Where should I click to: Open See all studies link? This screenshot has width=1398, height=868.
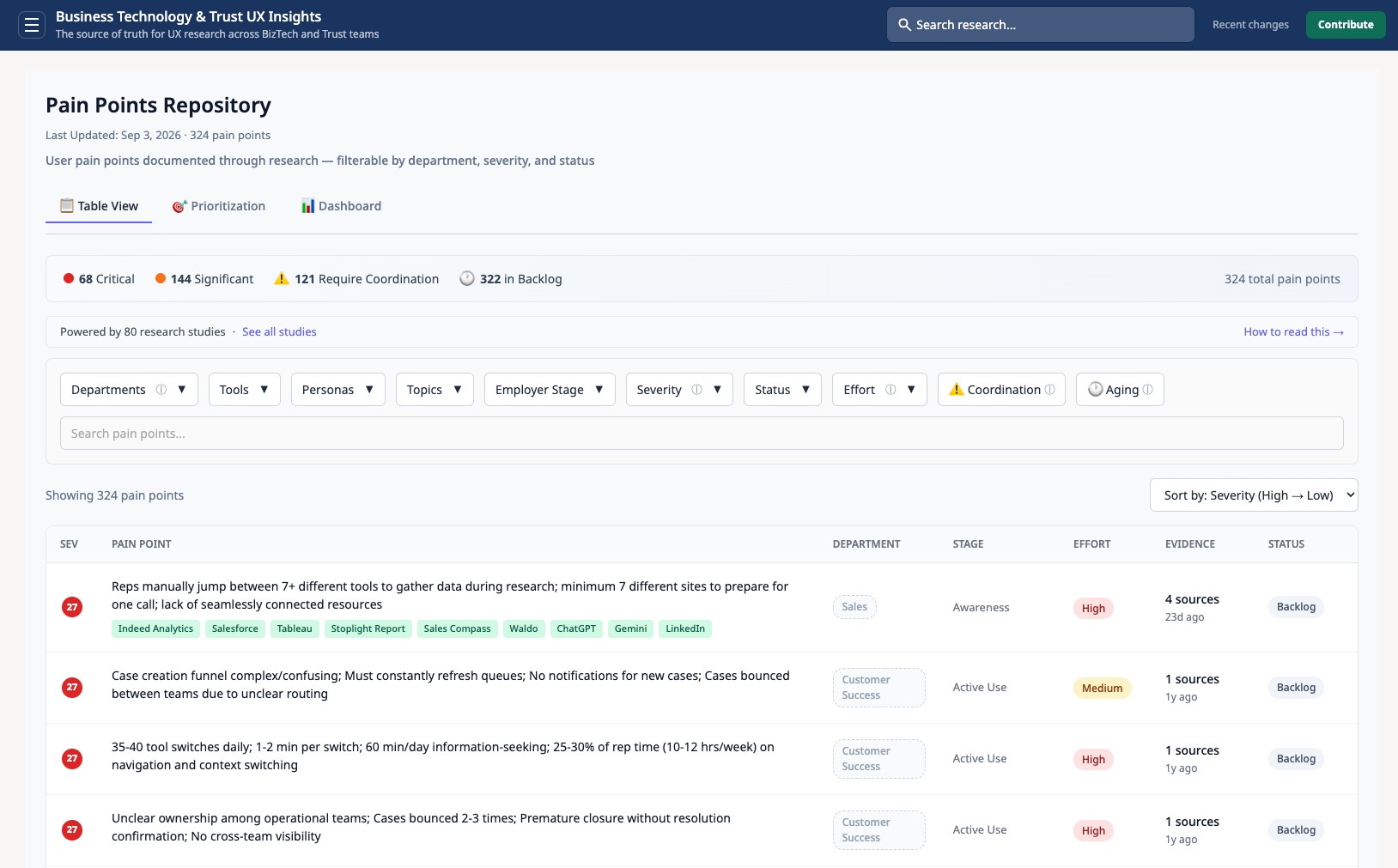point(279,332)
